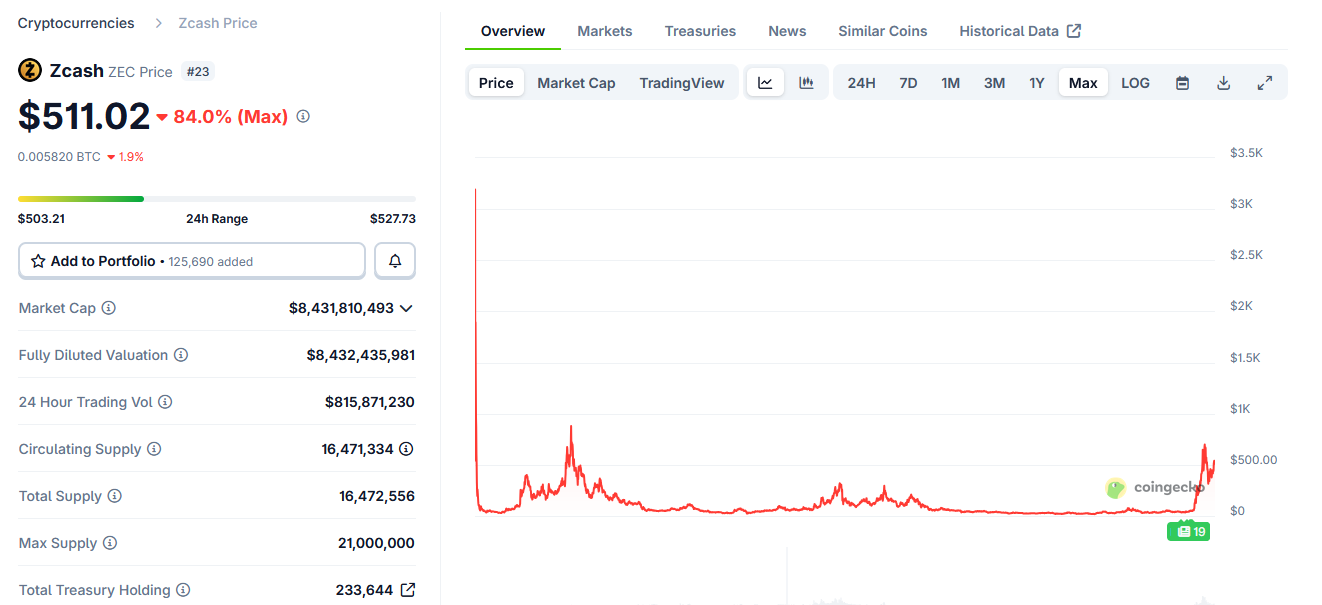Open Total Supply info icon
1322x605 pixels.
pos(115,496)
